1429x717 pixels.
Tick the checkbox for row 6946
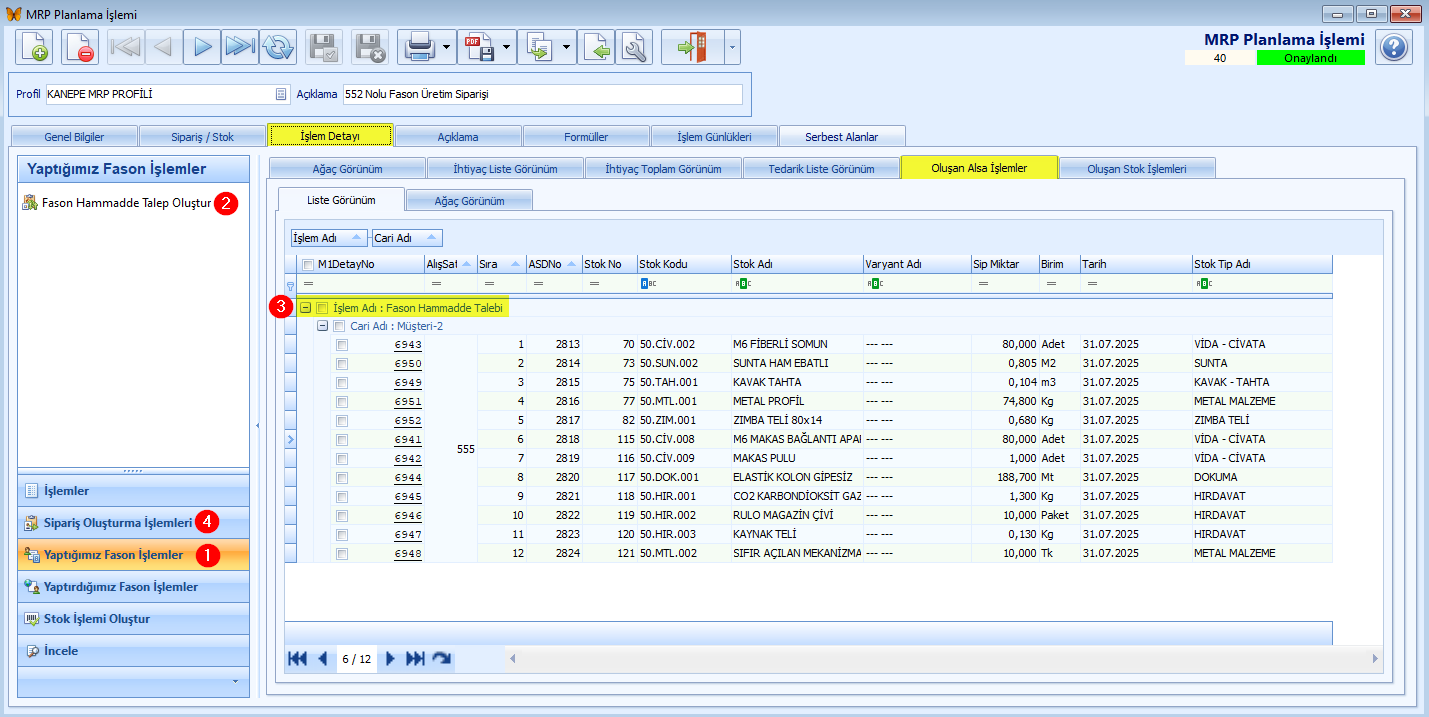point(342,515)
